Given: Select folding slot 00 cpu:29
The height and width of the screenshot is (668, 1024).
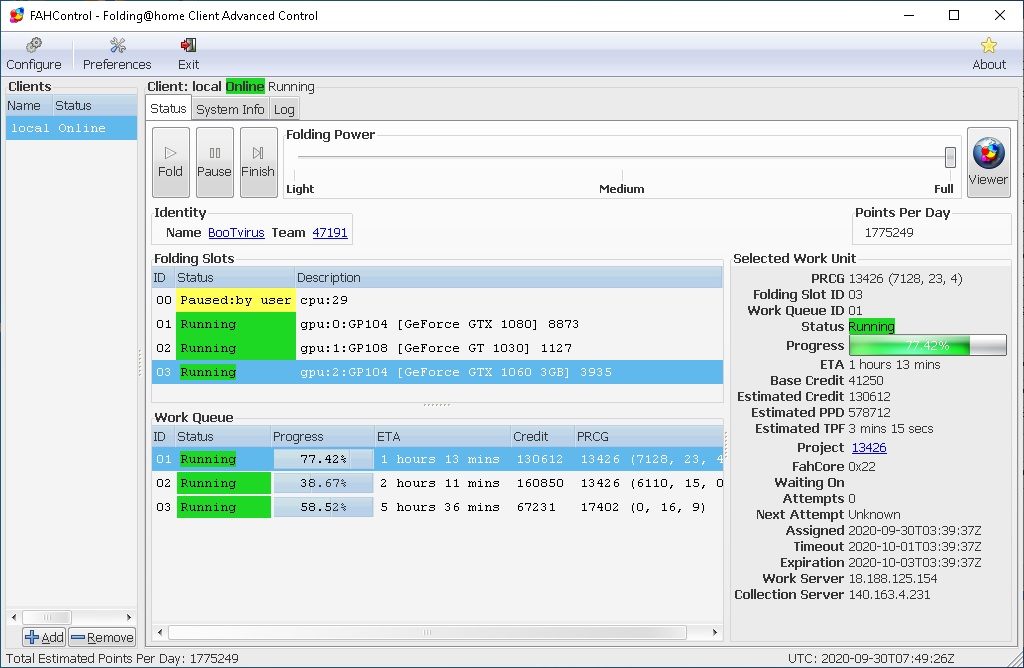Looking at the screenshot, I should [437, 300].
